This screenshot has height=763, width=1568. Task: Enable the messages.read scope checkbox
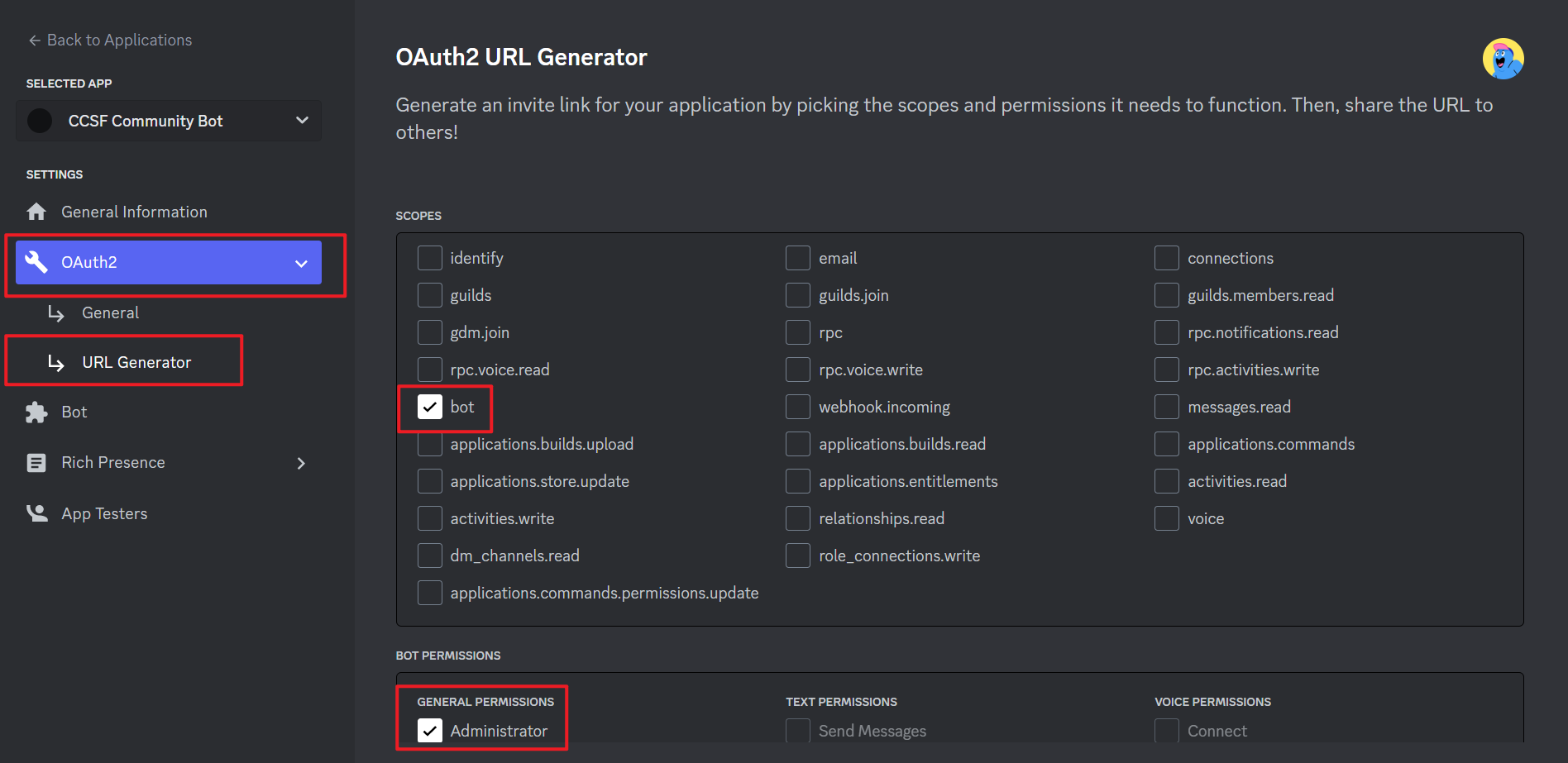coord(1167,407)
